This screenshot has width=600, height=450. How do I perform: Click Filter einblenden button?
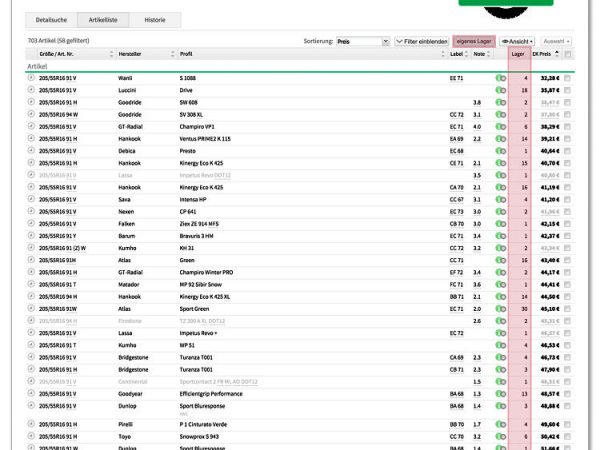click(x=421, y=41)
